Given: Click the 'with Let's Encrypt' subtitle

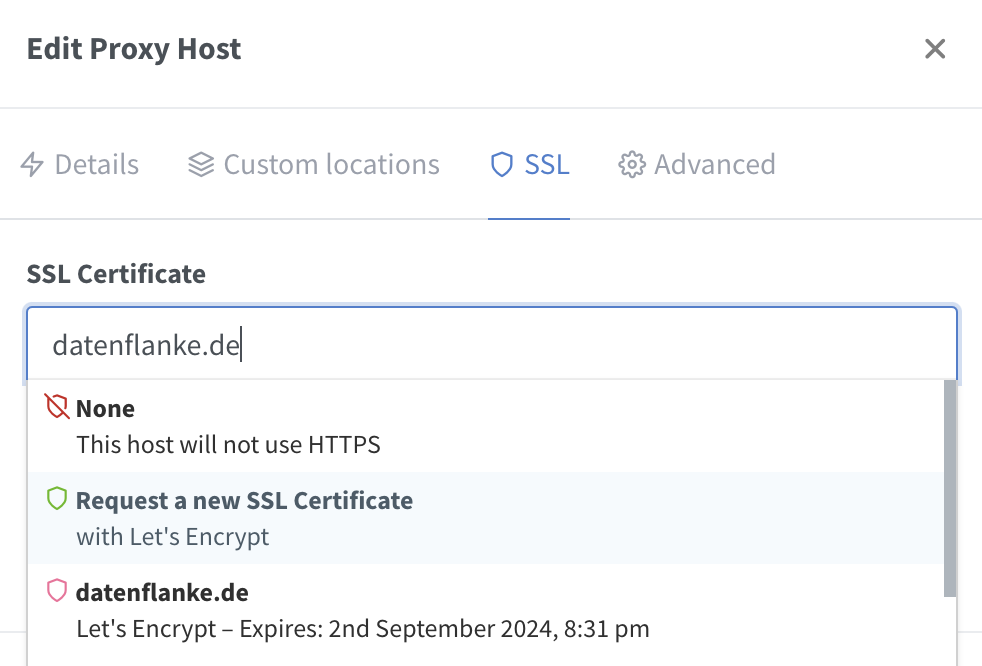Looking at the screenshot, I should [173, 537].
